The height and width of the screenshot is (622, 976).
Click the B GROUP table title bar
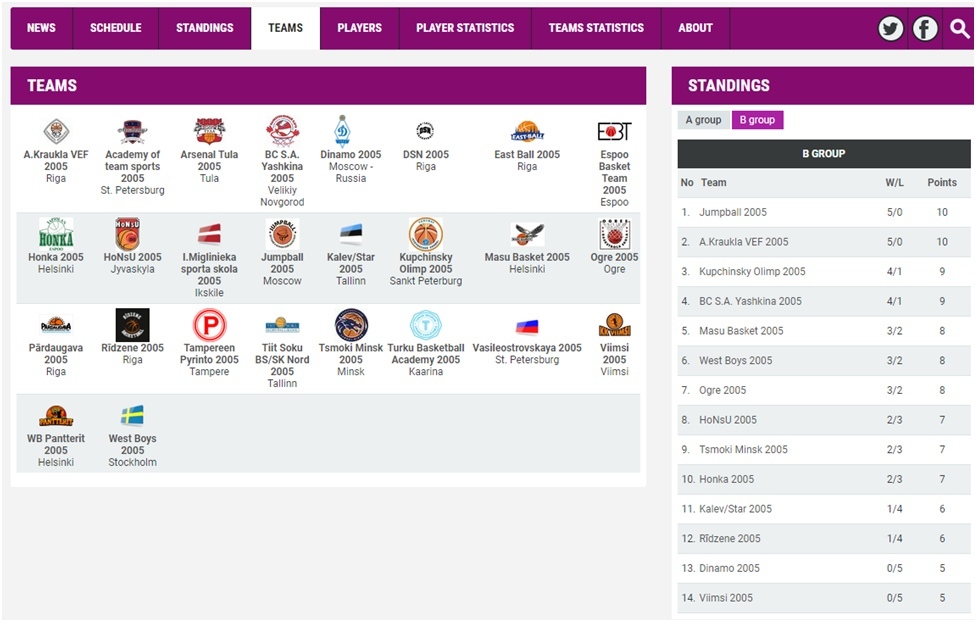(824, 154)
